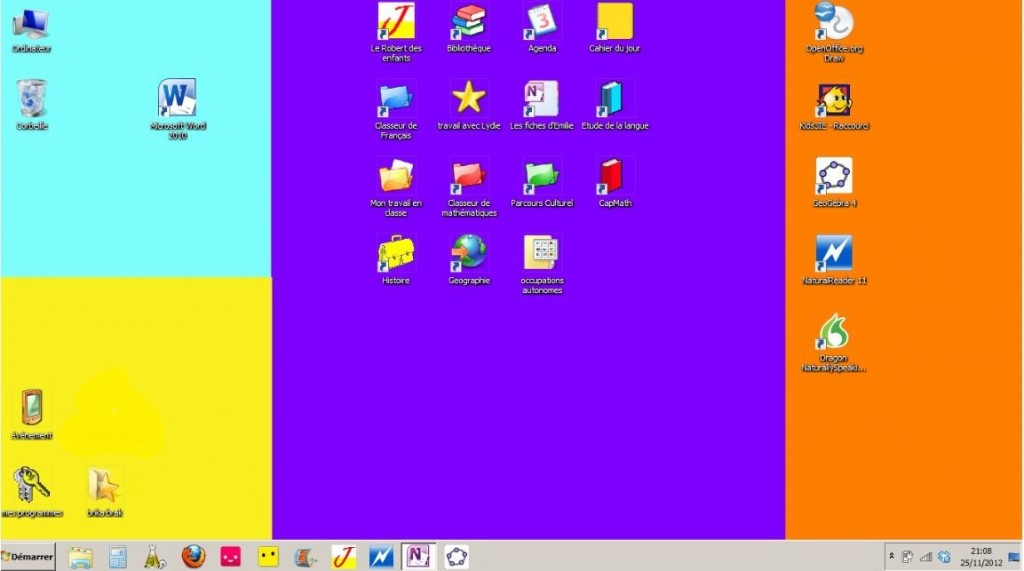Viewport: 1024px width, 571px height.
Task: Select the GeoGebra 4 desktop icon
Action: [x=834, y=177]
